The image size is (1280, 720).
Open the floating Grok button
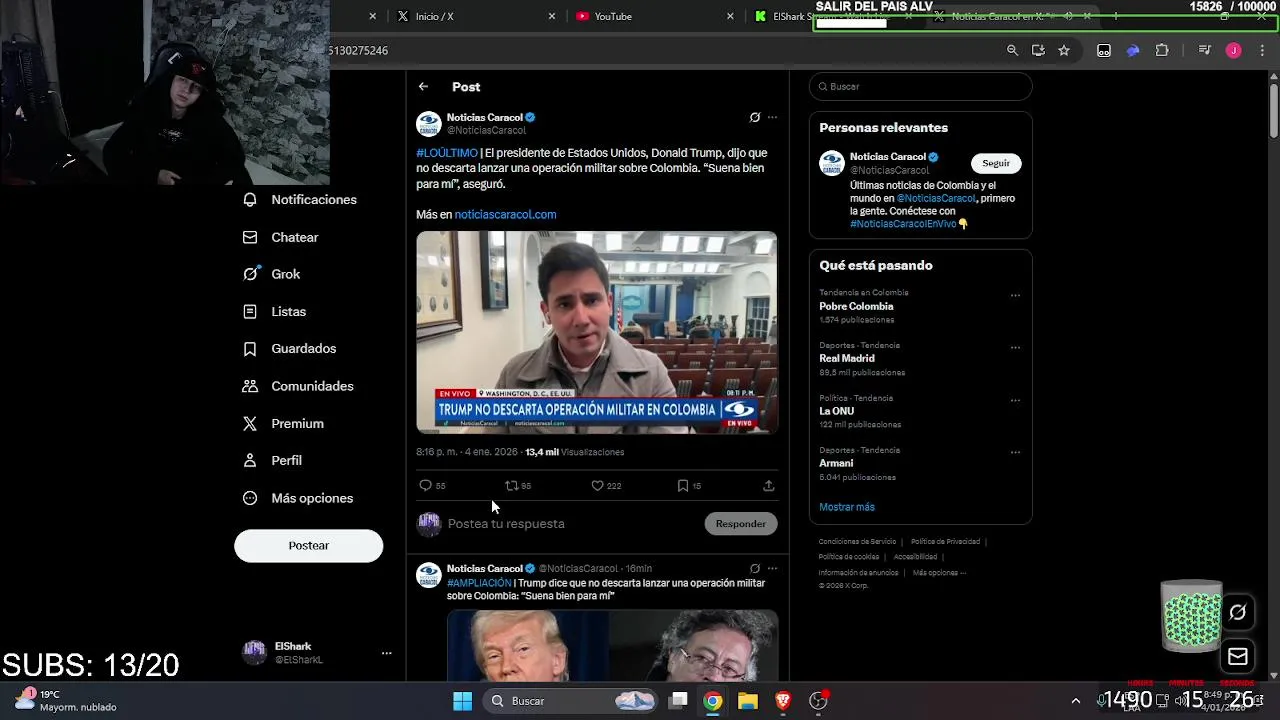coord(1237,613)
